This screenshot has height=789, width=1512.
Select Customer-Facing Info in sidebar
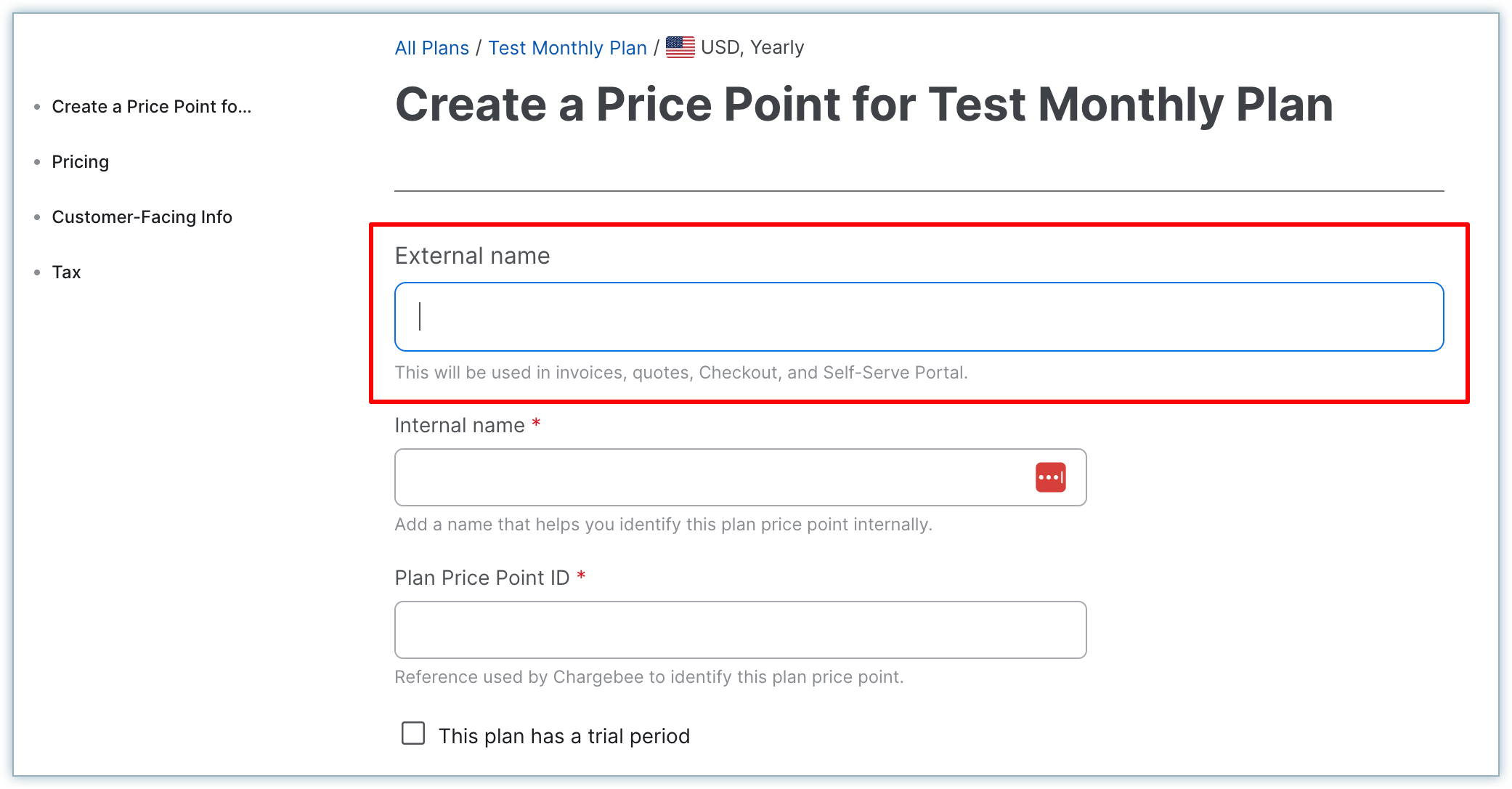coord(142,217)
